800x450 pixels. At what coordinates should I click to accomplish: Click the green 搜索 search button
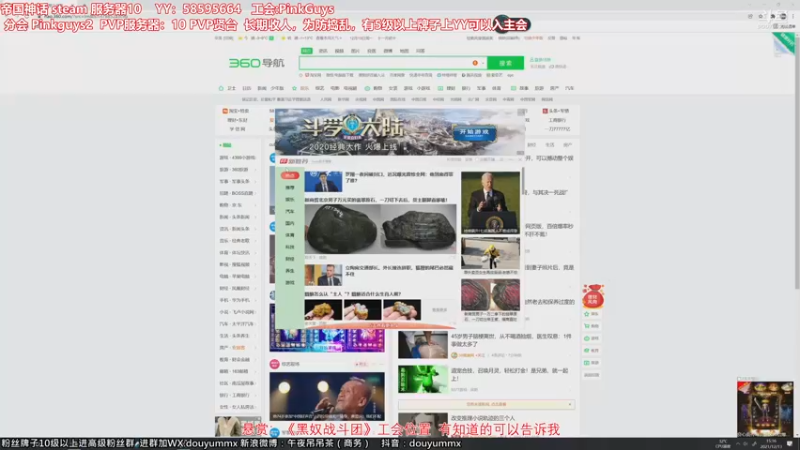pyautogui.click(x=505, y=63)
